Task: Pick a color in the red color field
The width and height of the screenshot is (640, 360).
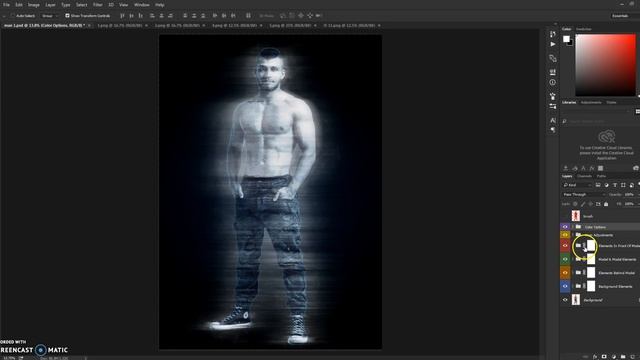Action: [x=605, y=65]
